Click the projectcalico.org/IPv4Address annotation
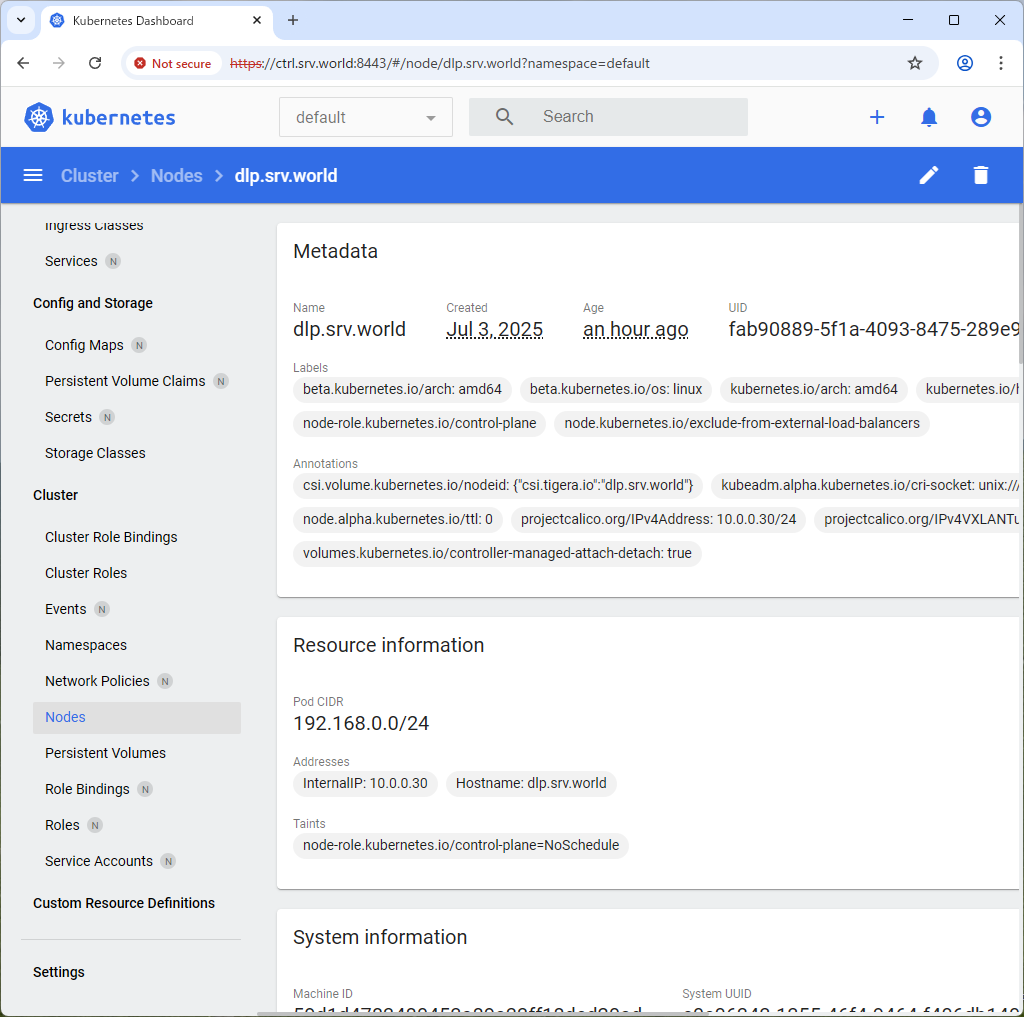 (x=658, y=519)
